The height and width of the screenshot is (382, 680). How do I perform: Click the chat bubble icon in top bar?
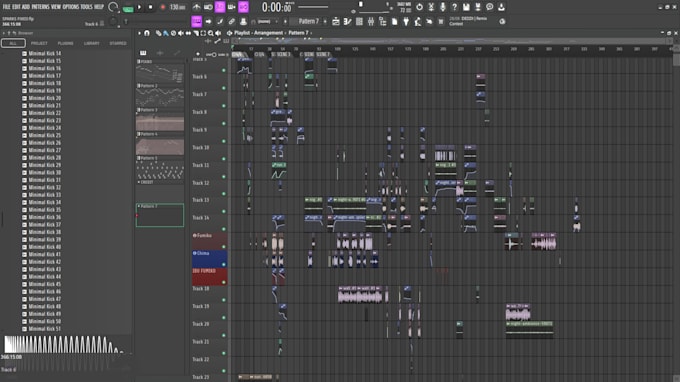tap(490, 7)
